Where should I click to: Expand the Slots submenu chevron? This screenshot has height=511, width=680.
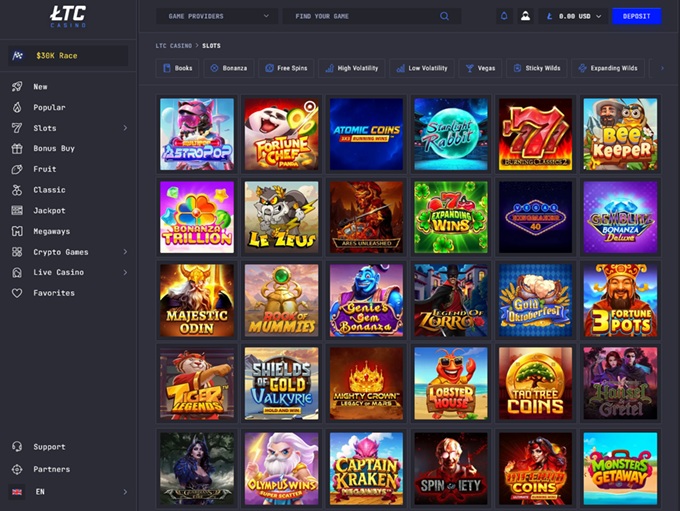125,128
